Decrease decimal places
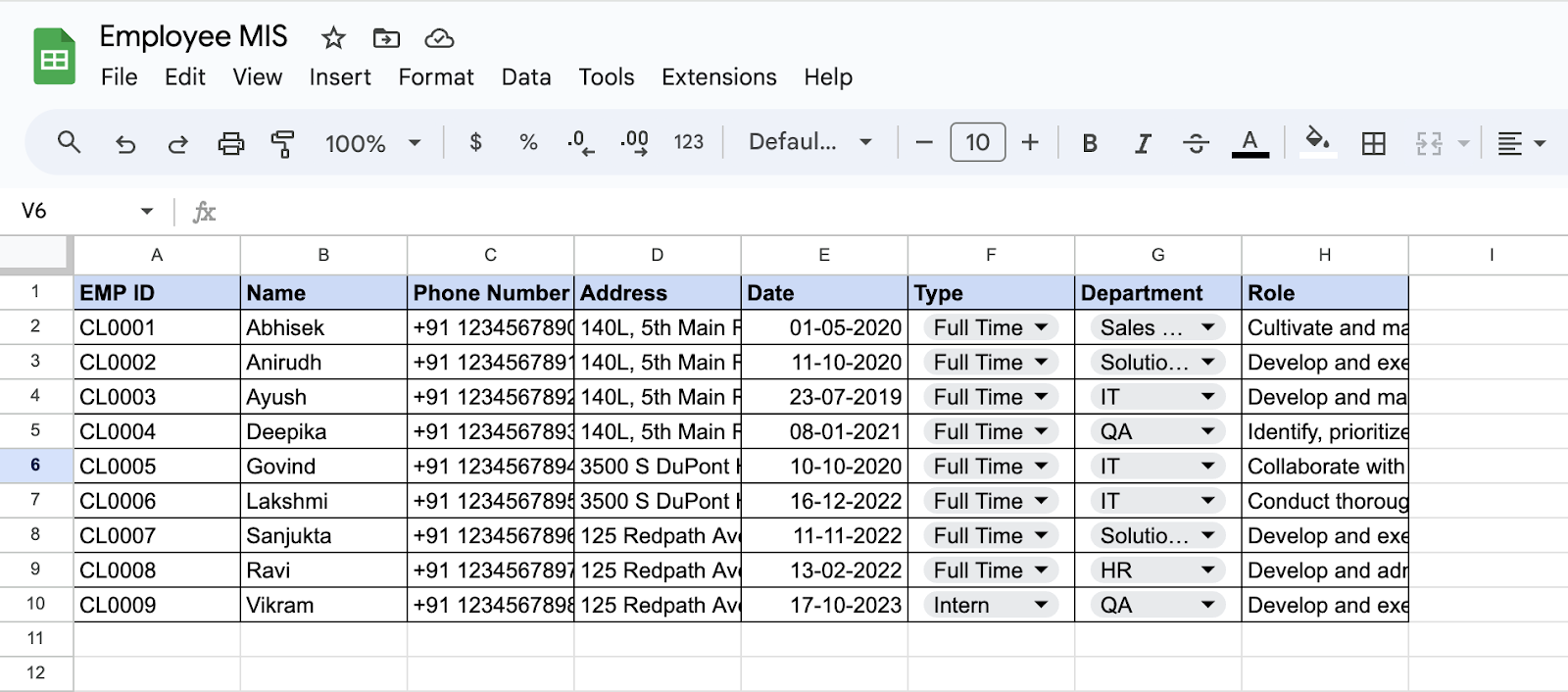The height and width of the screenshot is (692, 1568). 580,143
